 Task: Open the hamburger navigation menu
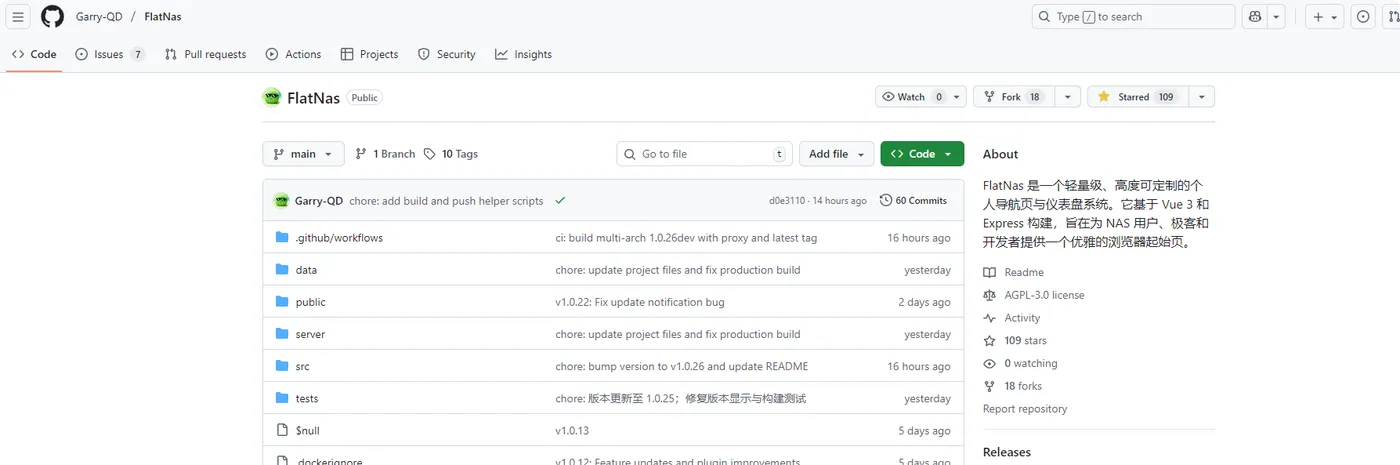pos(18,17)
